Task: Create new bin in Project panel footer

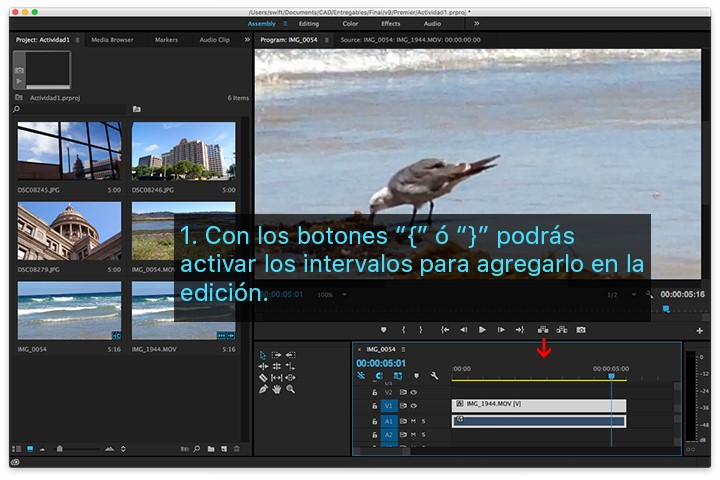Action: pos(211,449)
